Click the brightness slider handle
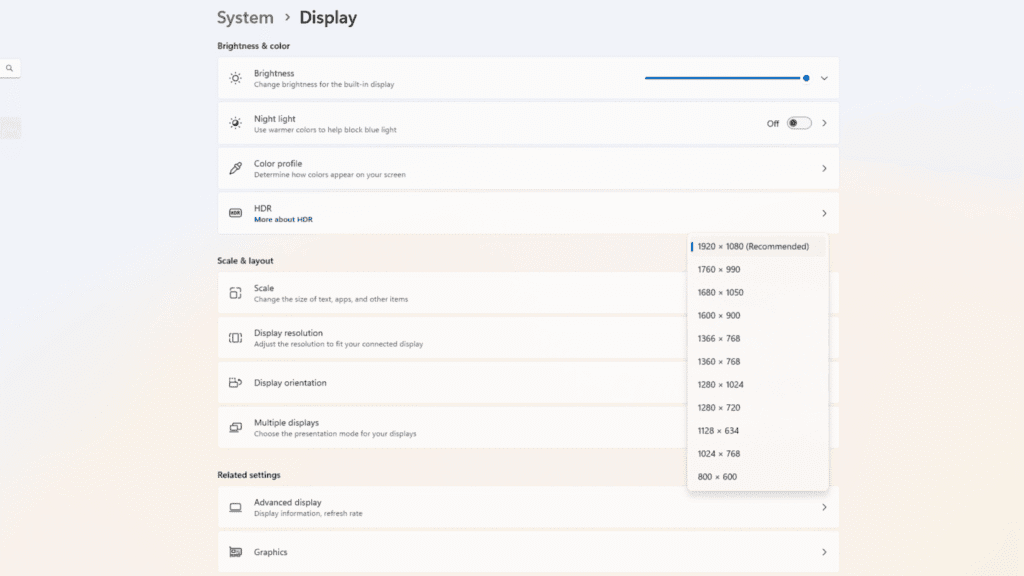Image resolution: width=1024 pixels, height=576 pixels. click(x=806, y=78)
